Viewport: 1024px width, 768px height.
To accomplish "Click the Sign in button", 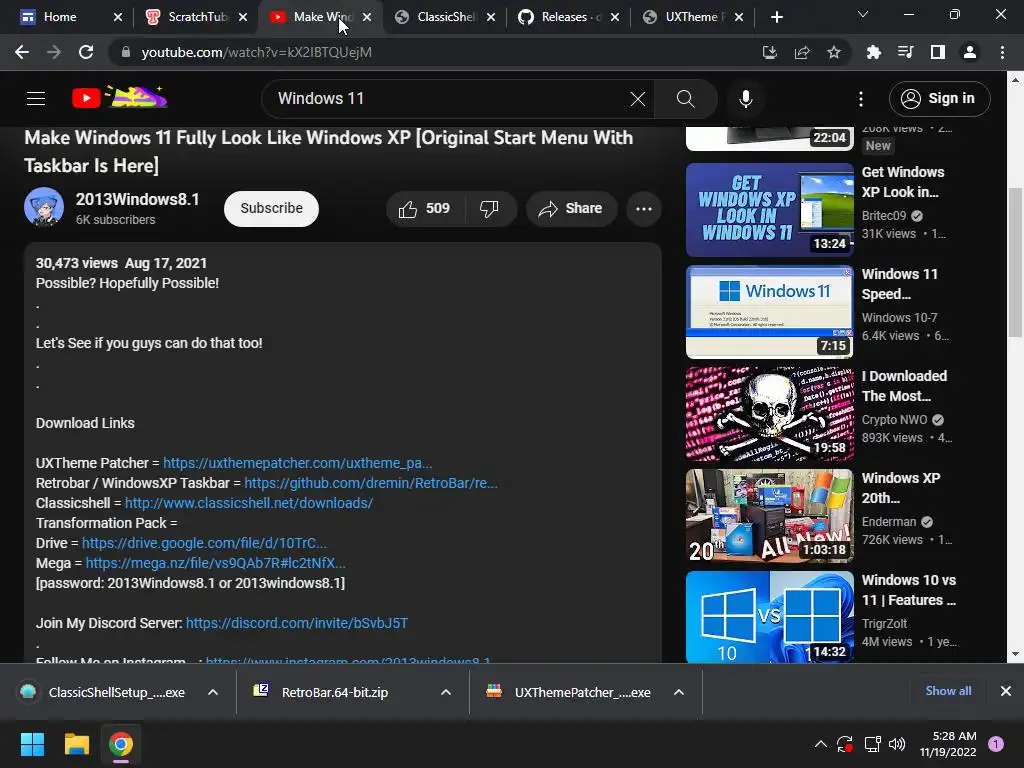I will point(939,99).
